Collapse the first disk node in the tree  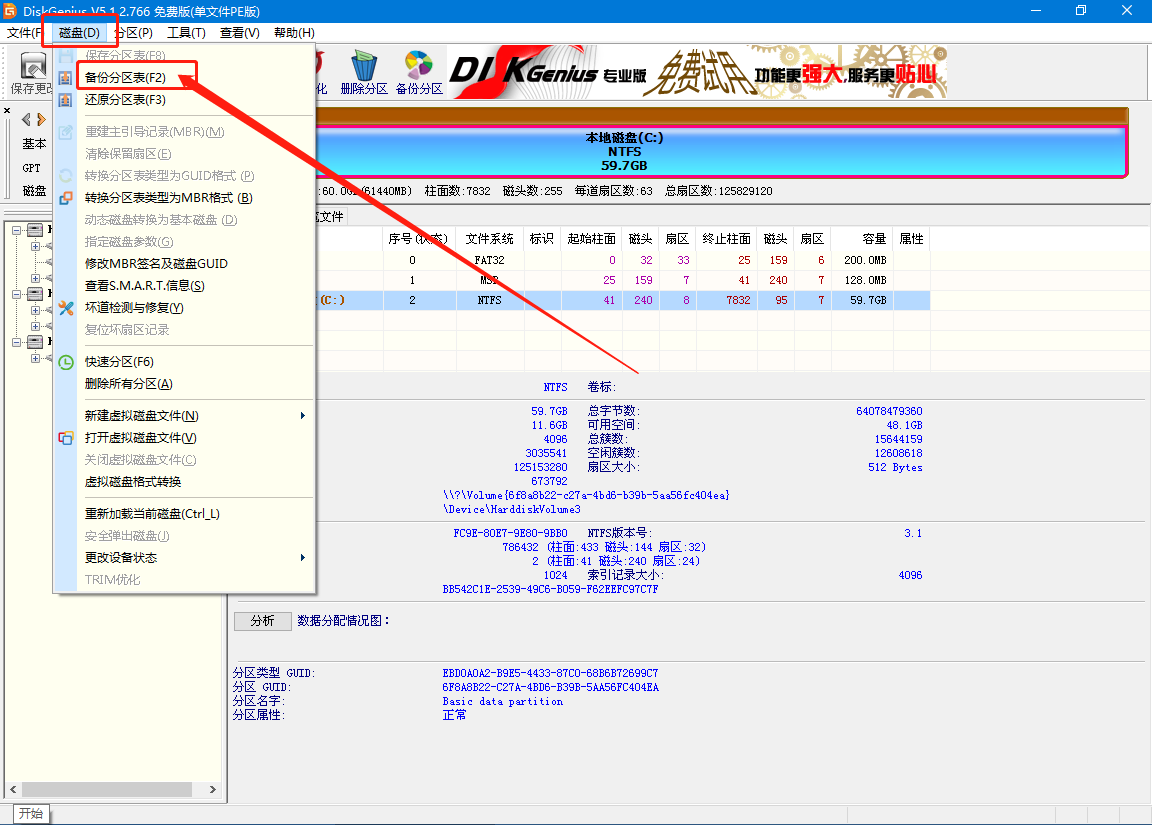(16, 230)
